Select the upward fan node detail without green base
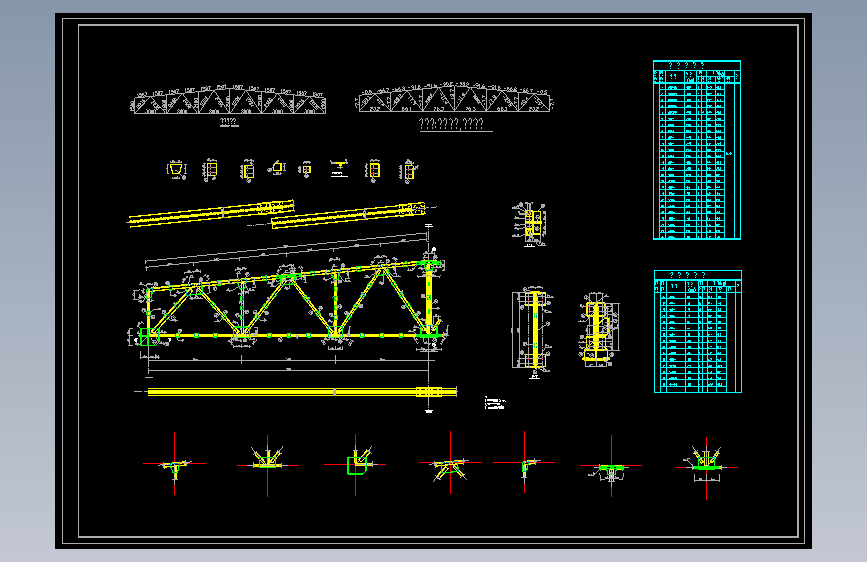This screenshot has height=562, width=867. click(x=268, y=465)
